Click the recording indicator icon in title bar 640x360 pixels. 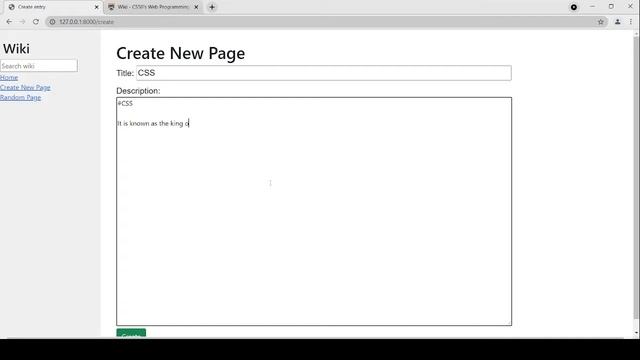[573, 7]
